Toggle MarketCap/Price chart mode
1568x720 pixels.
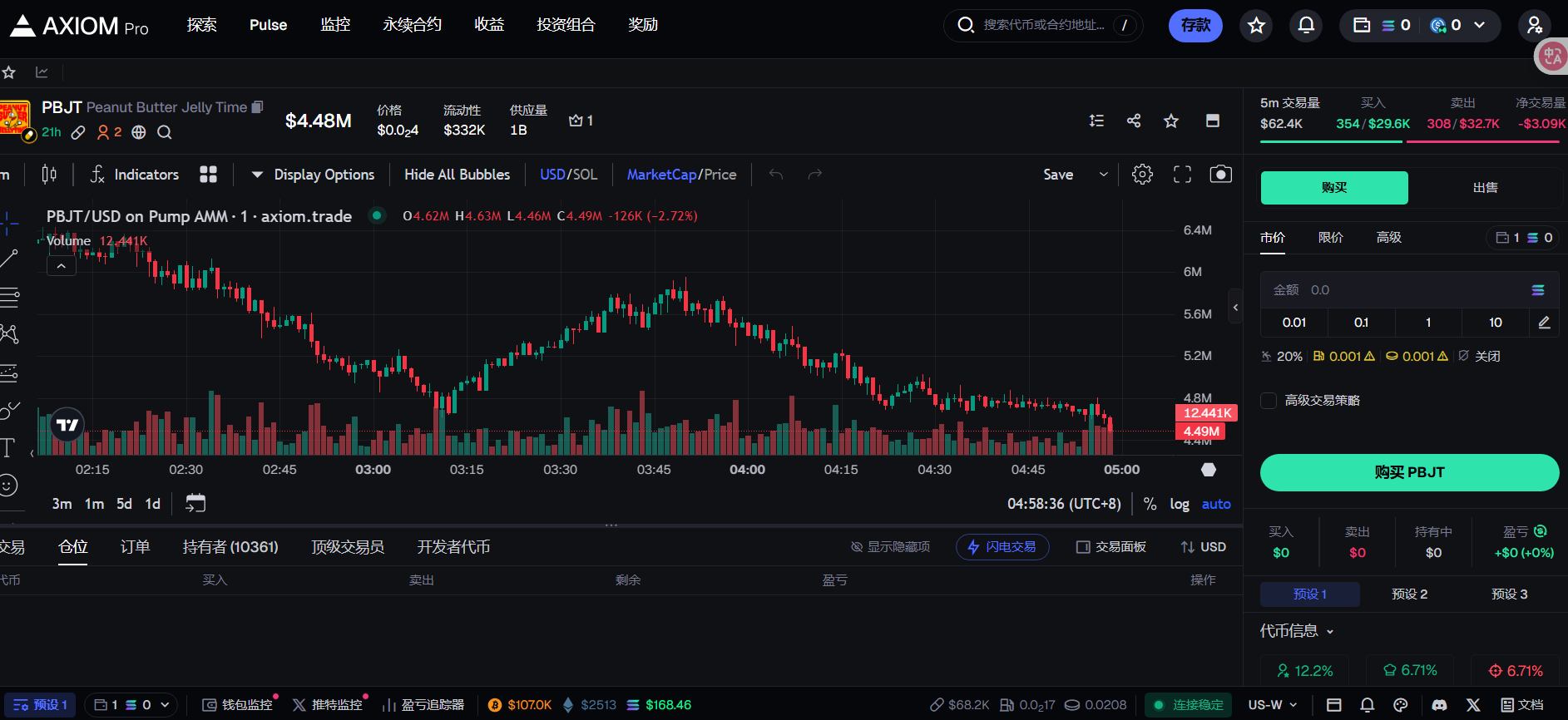[x=682, y=175]
